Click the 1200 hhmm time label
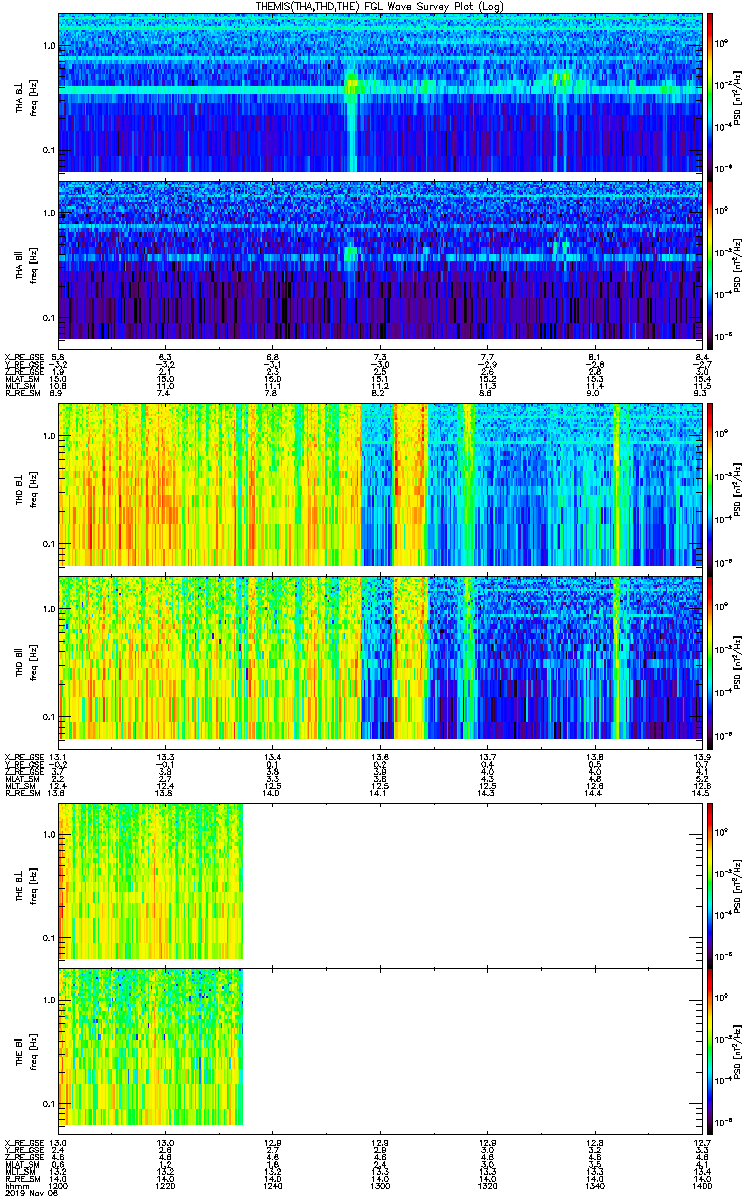 pos(59,1184)
